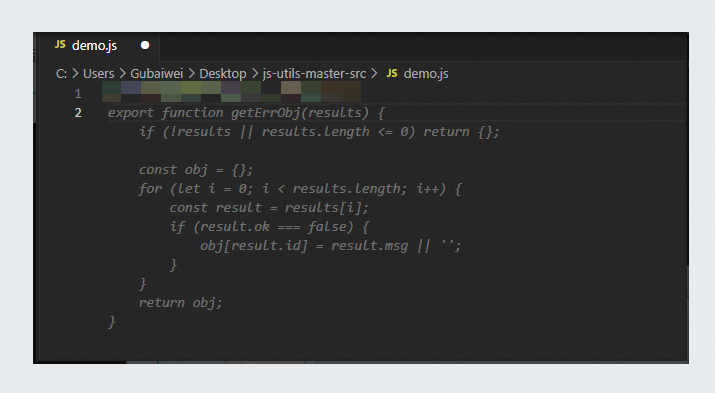The height and width of the screenshot is (393, 715).
Task: Place cursor on 'return obj;' line
Action: [x=180, y=303]
